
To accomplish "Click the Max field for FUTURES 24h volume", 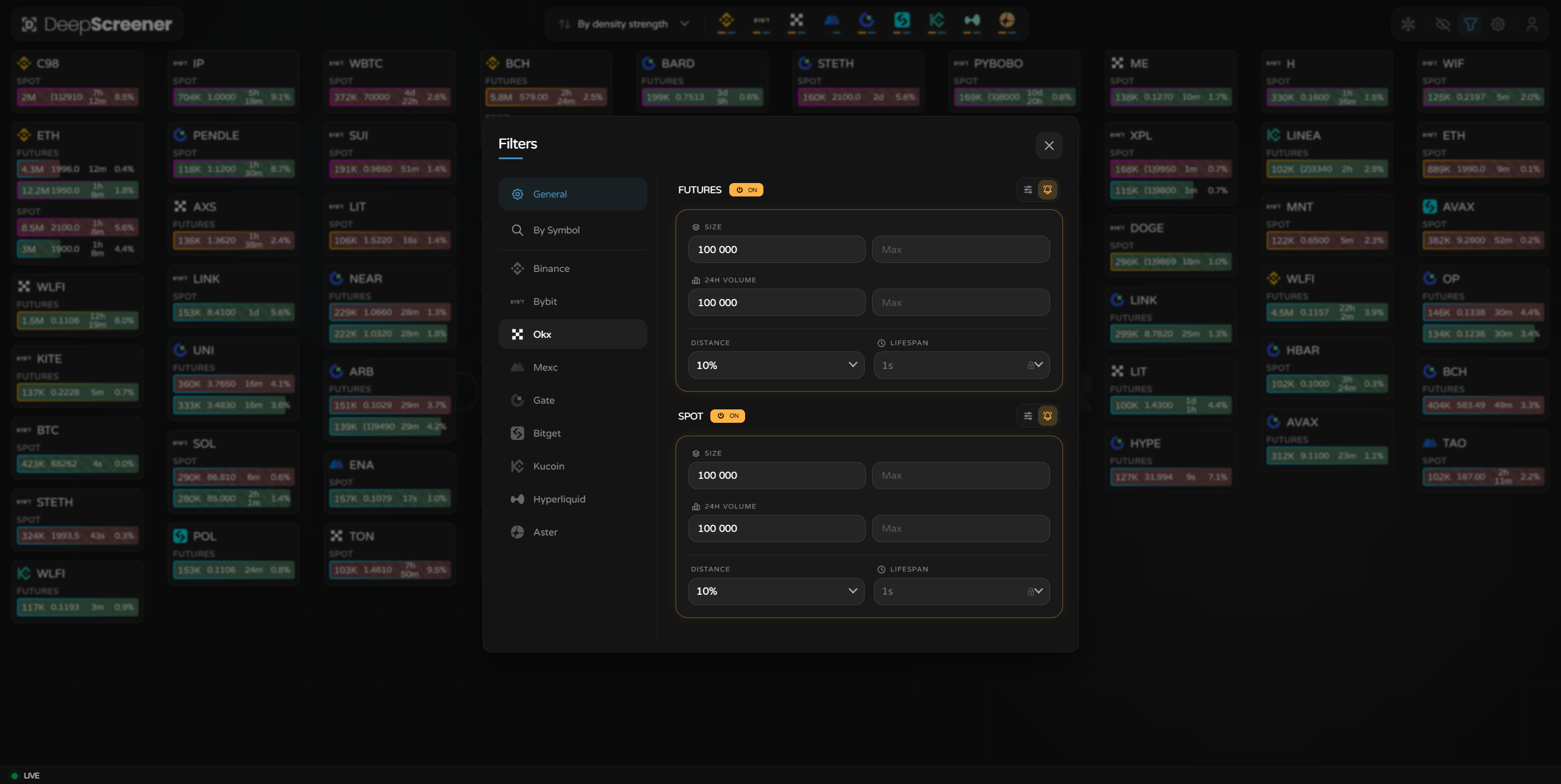I will (960, 302).
